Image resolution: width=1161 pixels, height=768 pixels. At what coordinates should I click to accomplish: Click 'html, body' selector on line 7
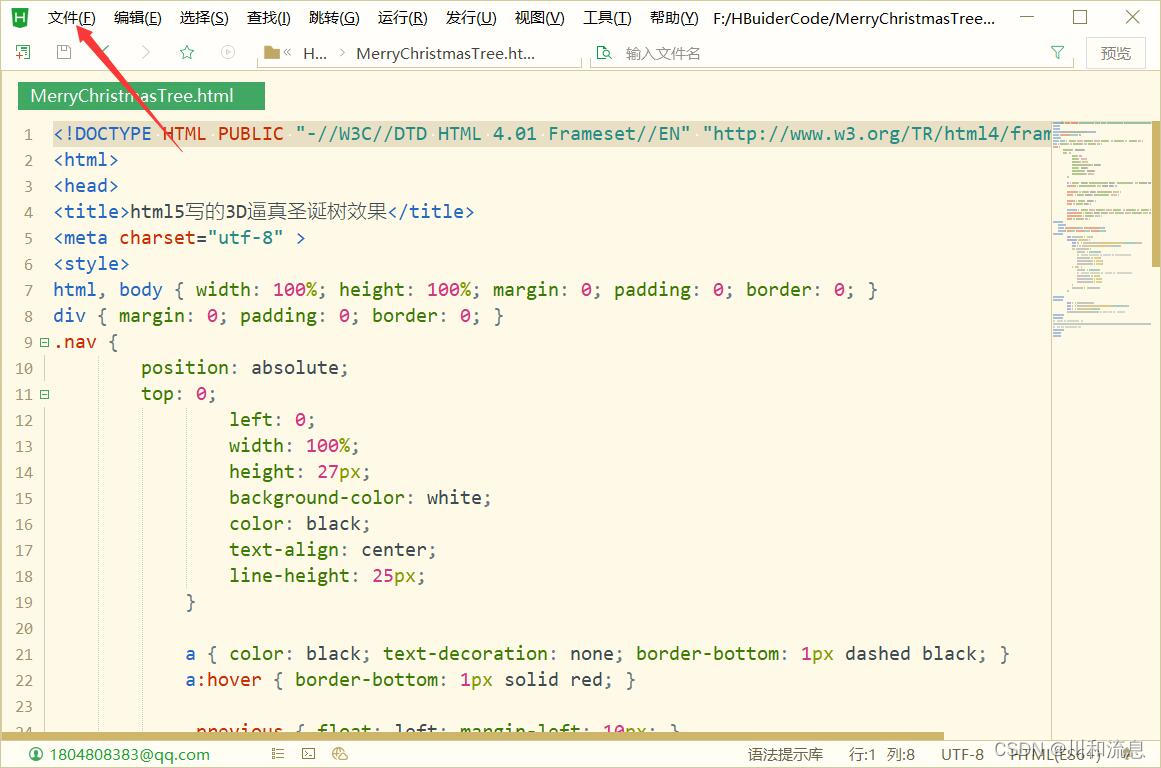pos(107,290)
